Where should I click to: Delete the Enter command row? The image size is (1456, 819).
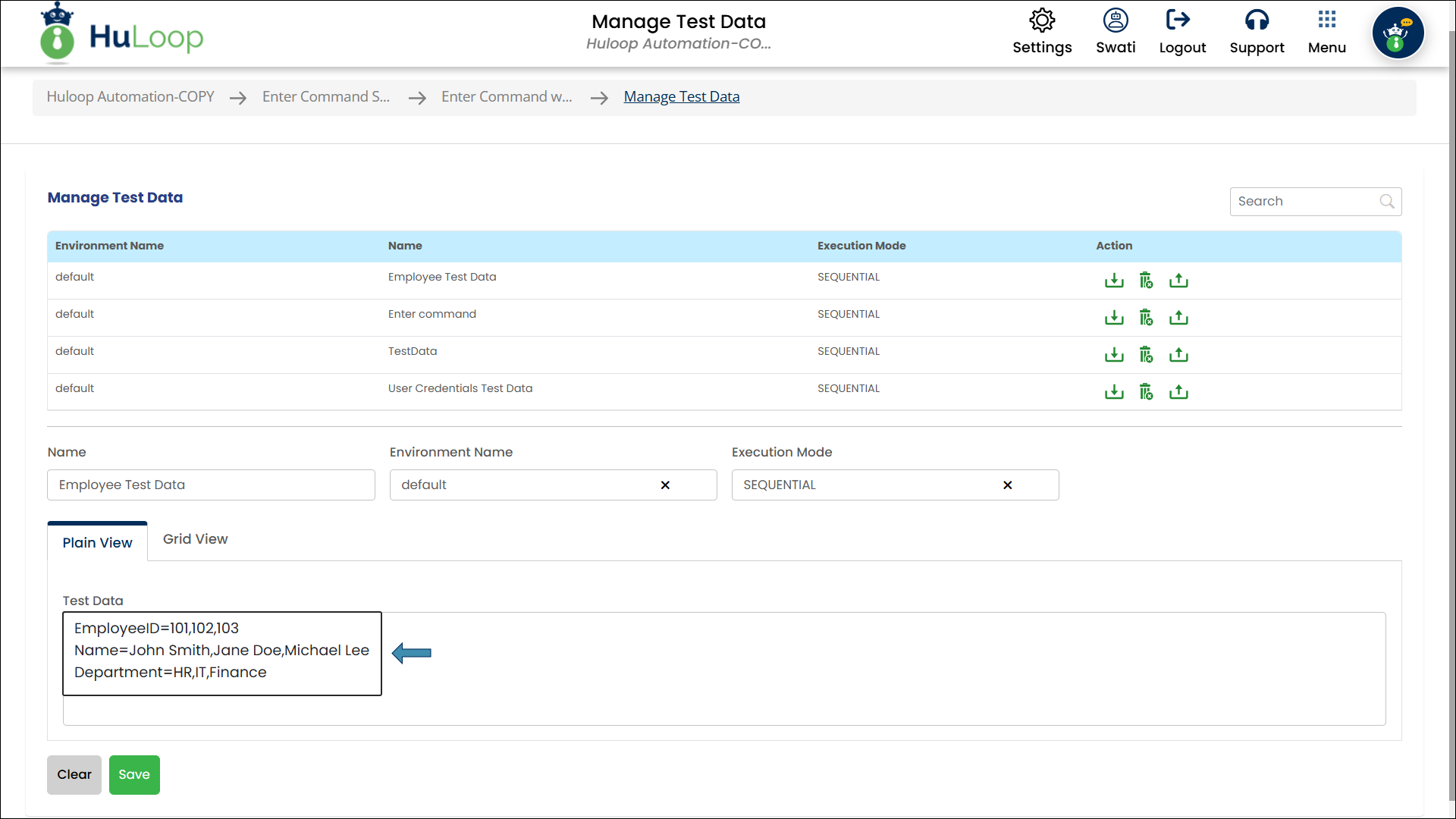[1146, 318]
